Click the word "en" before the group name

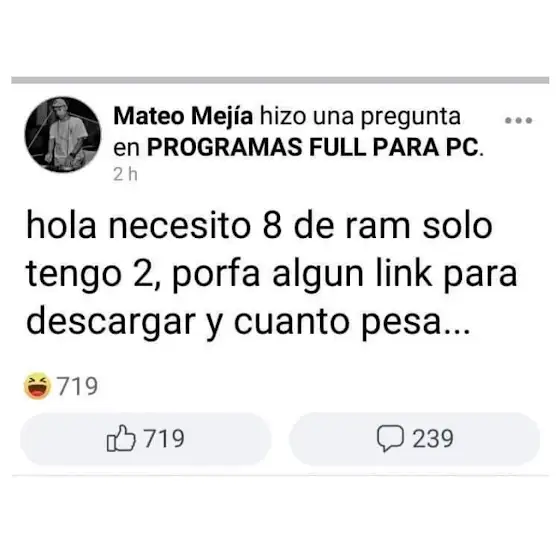126,149
